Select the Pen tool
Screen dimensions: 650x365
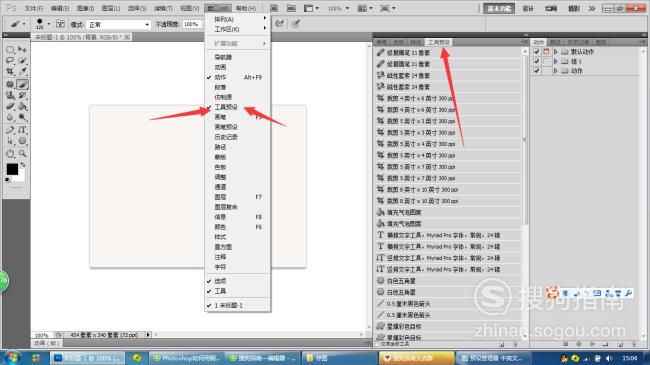10,130
